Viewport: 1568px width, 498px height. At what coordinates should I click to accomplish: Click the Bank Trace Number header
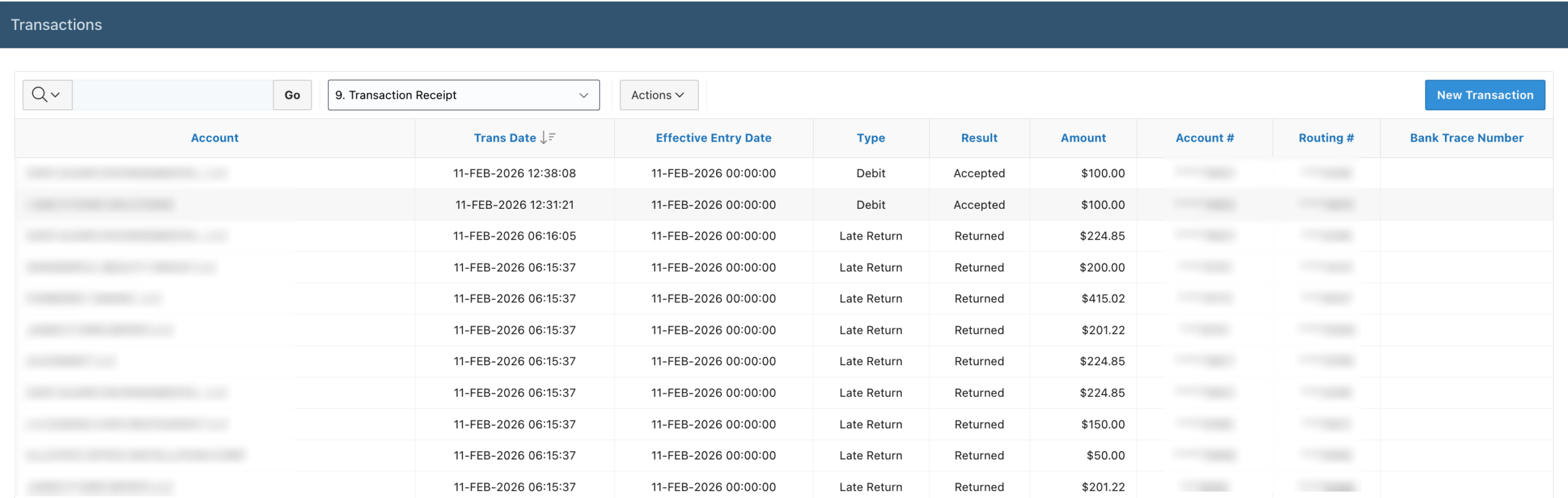(x=1466, y=138)
